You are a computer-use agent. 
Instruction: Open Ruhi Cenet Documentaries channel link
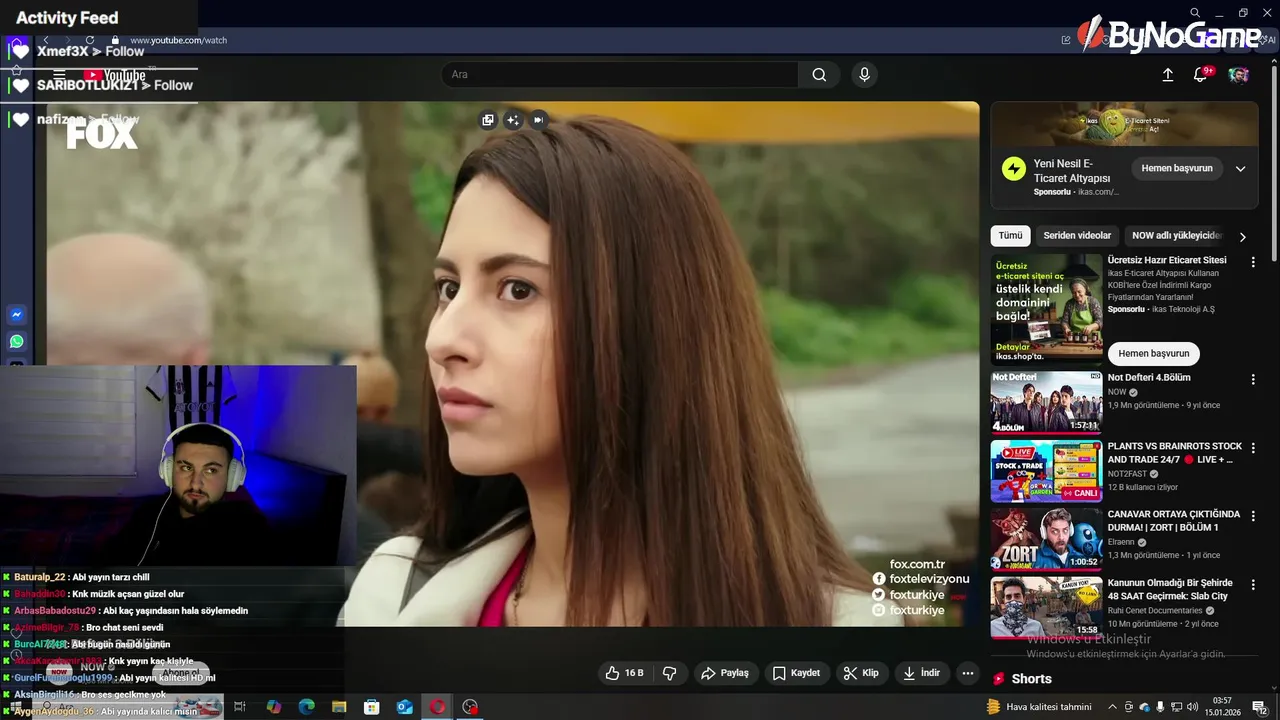pyautogui.click(x=1155, y=610)
